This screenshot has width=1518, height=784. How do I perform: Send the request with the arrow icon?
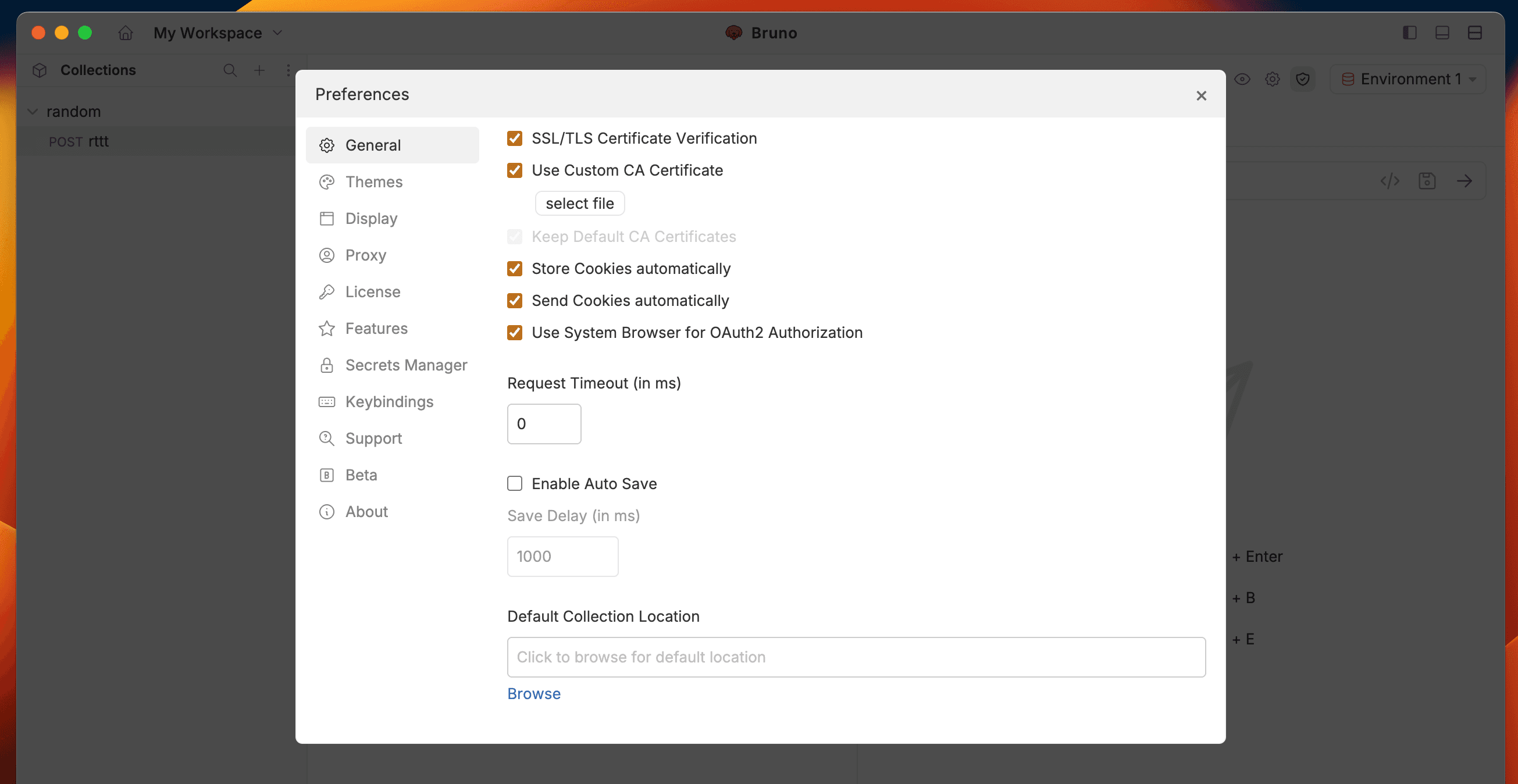1466,181
